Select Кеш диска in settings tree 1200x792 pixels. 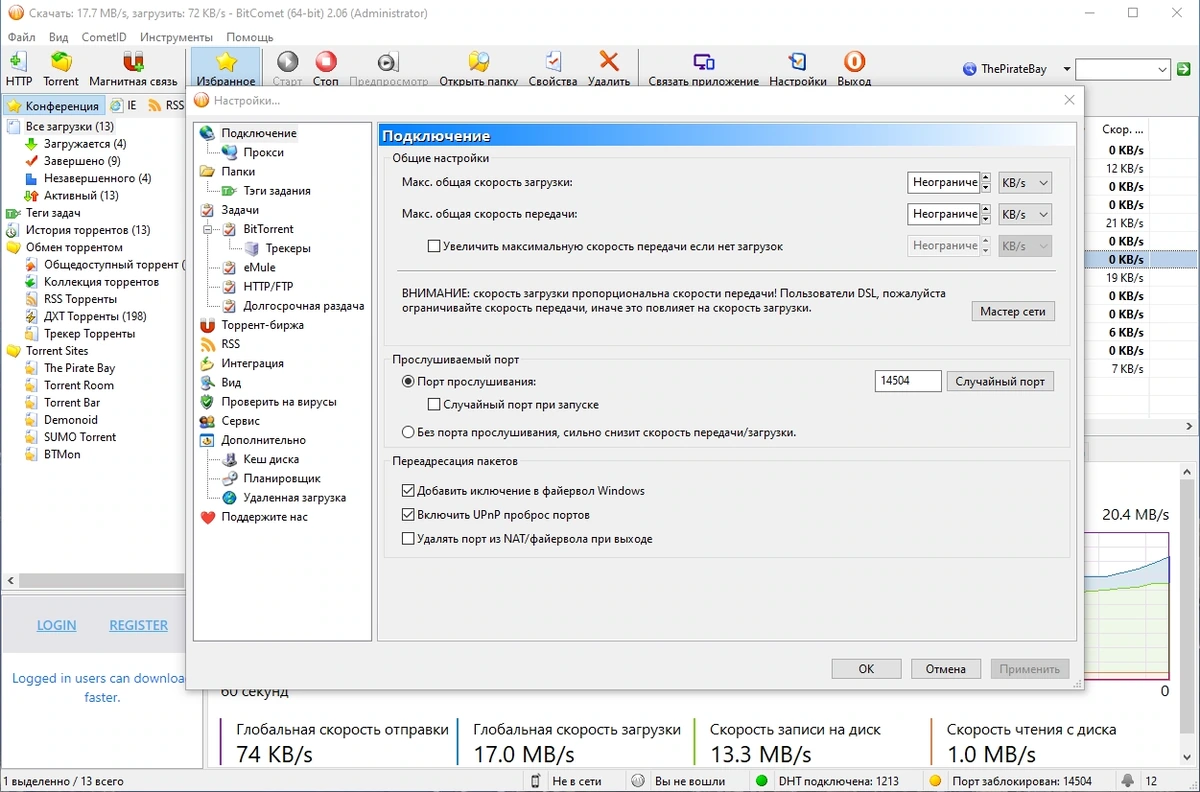pos(271,459)
